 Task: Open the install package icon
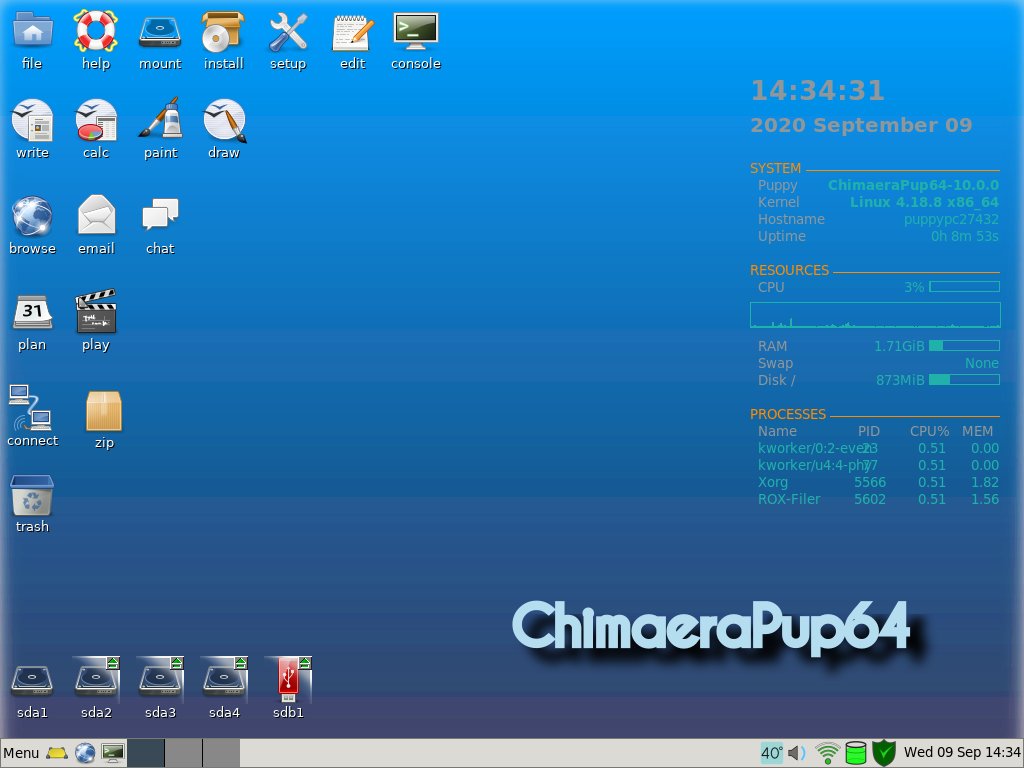[223, 31]
